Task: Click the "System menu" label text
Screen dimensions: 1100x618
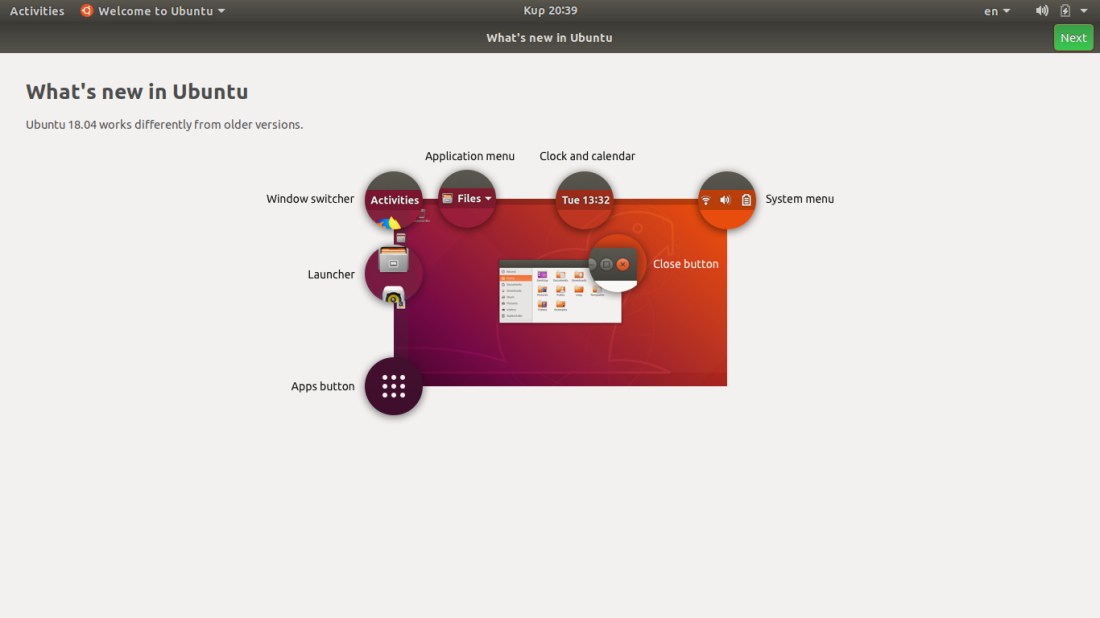Action: (799, 199)
